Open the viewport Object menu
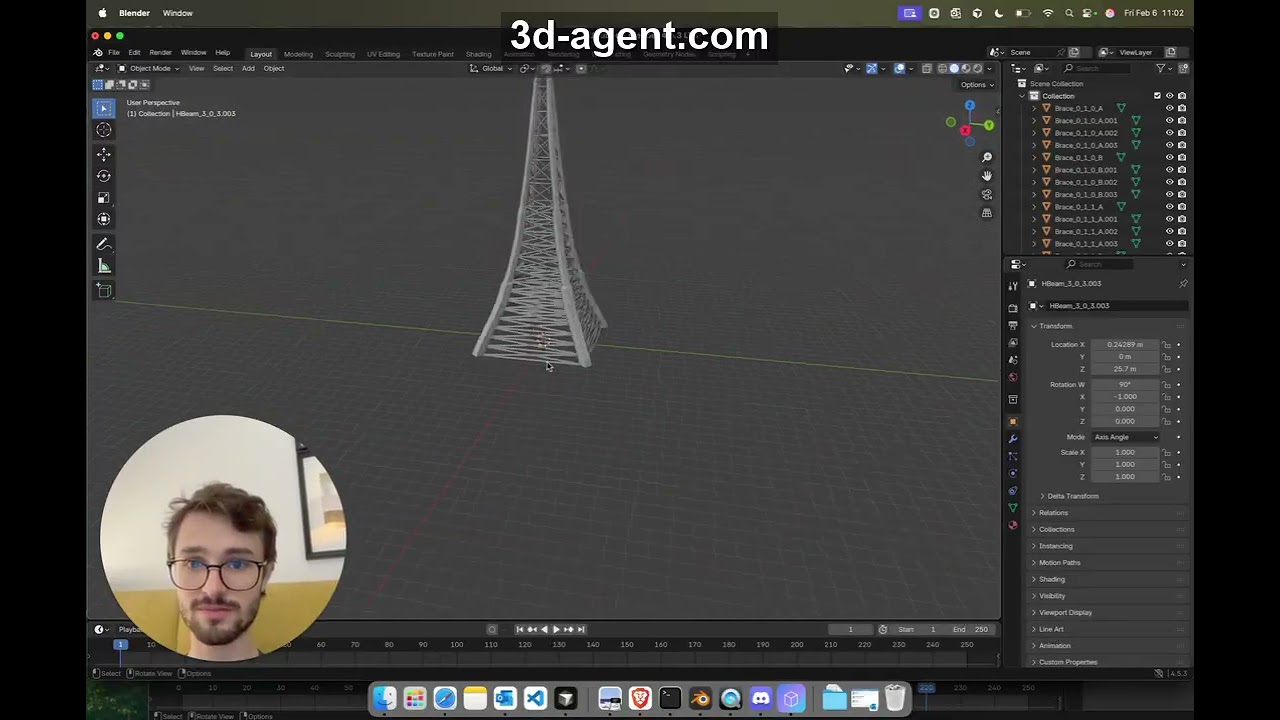This screenshot has height=720, width=1280. pos(274,68)
